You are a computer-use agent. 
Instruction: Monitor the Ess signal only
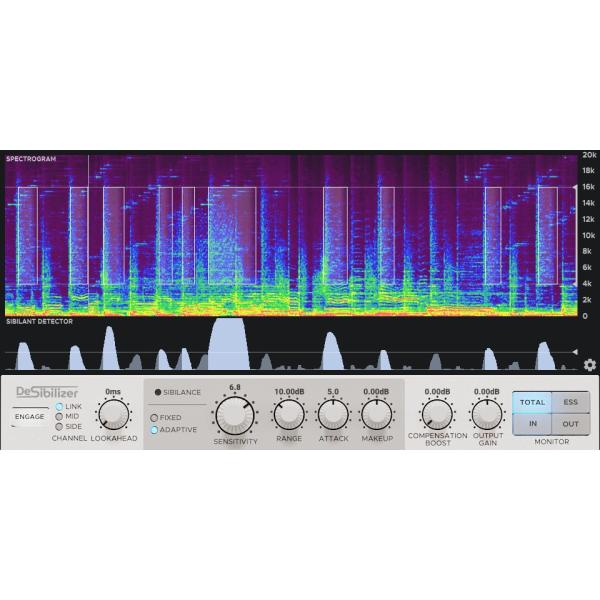tap(569, 402)
